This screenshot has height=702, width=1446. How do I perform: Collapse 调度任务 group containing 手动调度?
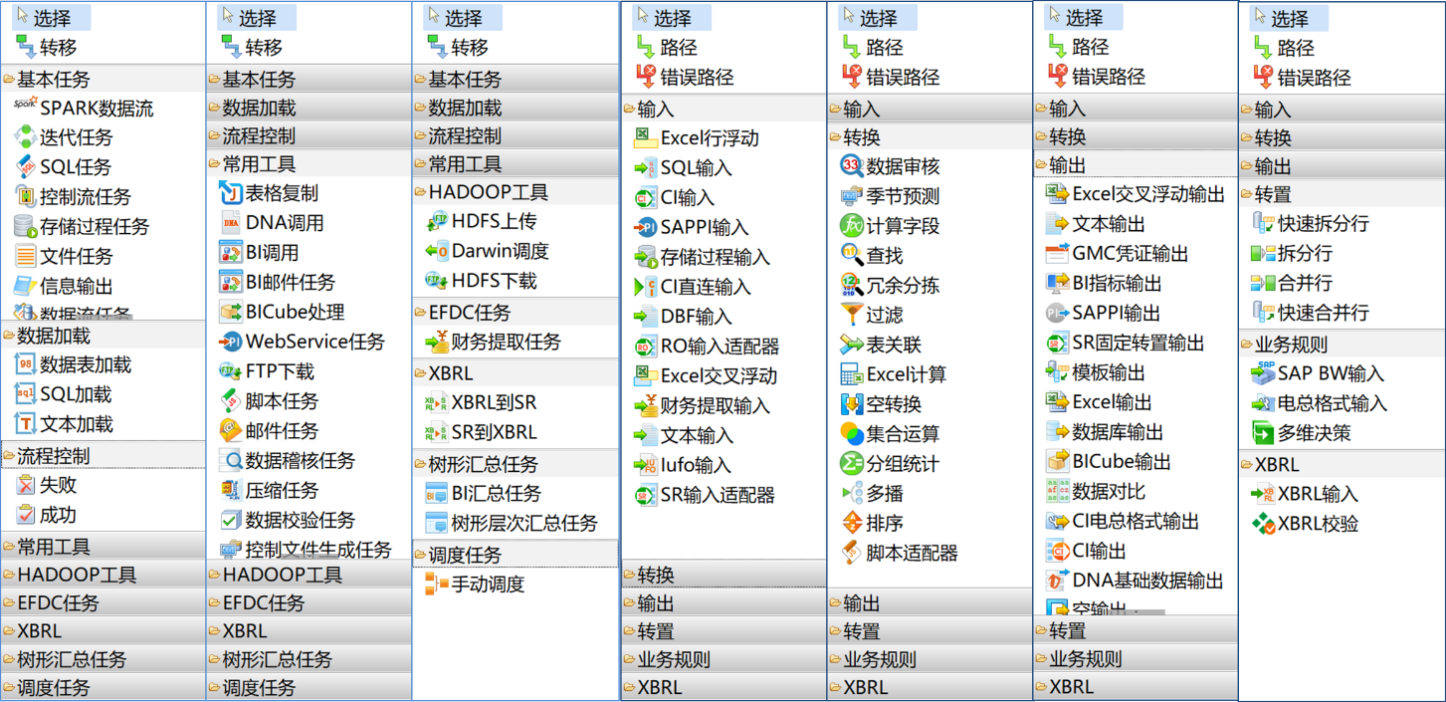[516, 555]
